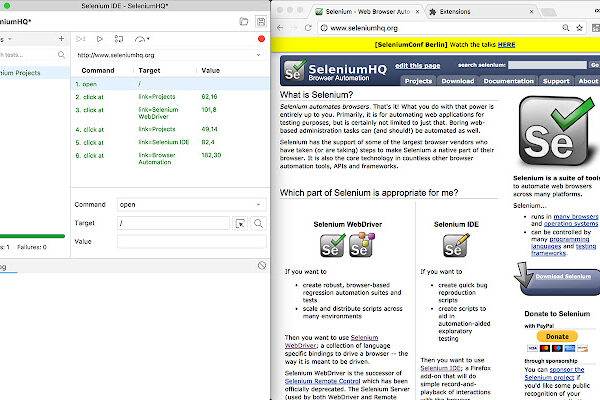The image size is (600, 400).
Task: Click programming languages link
Action: pyautogui.click(x=560, y=243)
